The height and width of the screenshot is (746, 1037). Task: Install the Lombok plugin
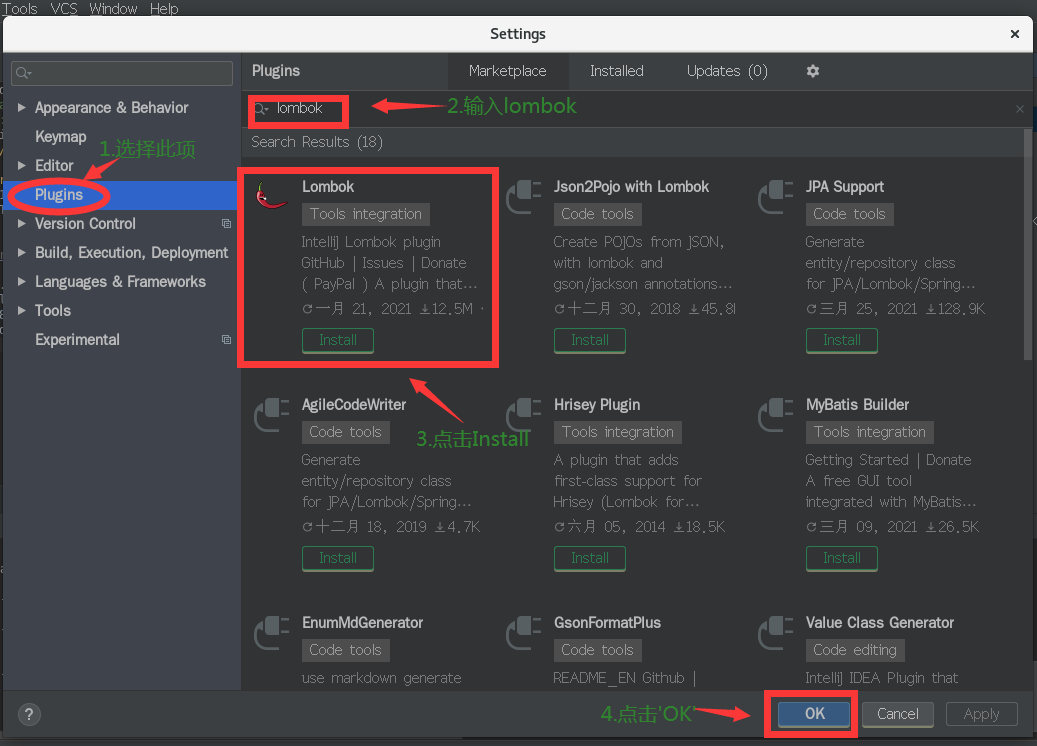click(338, 340)
